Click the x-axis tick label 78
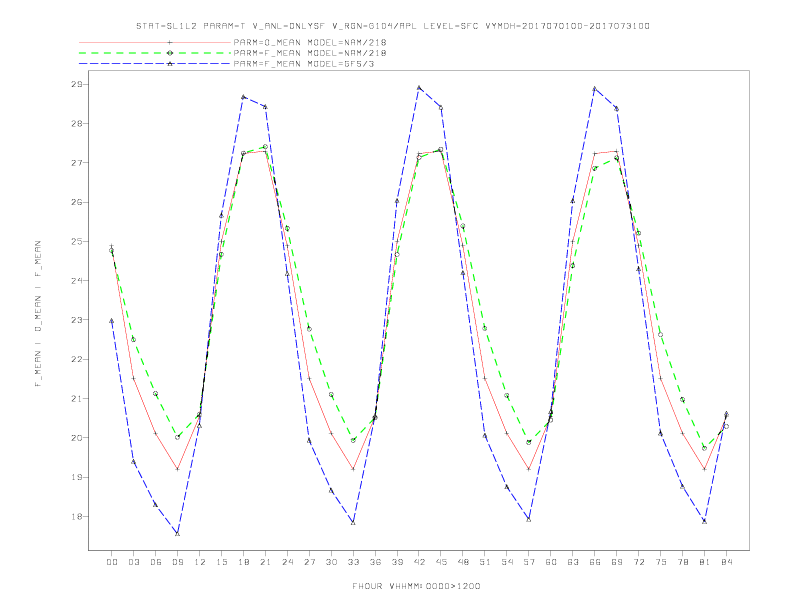Screen dimensions: 792x612 (683, 562)
